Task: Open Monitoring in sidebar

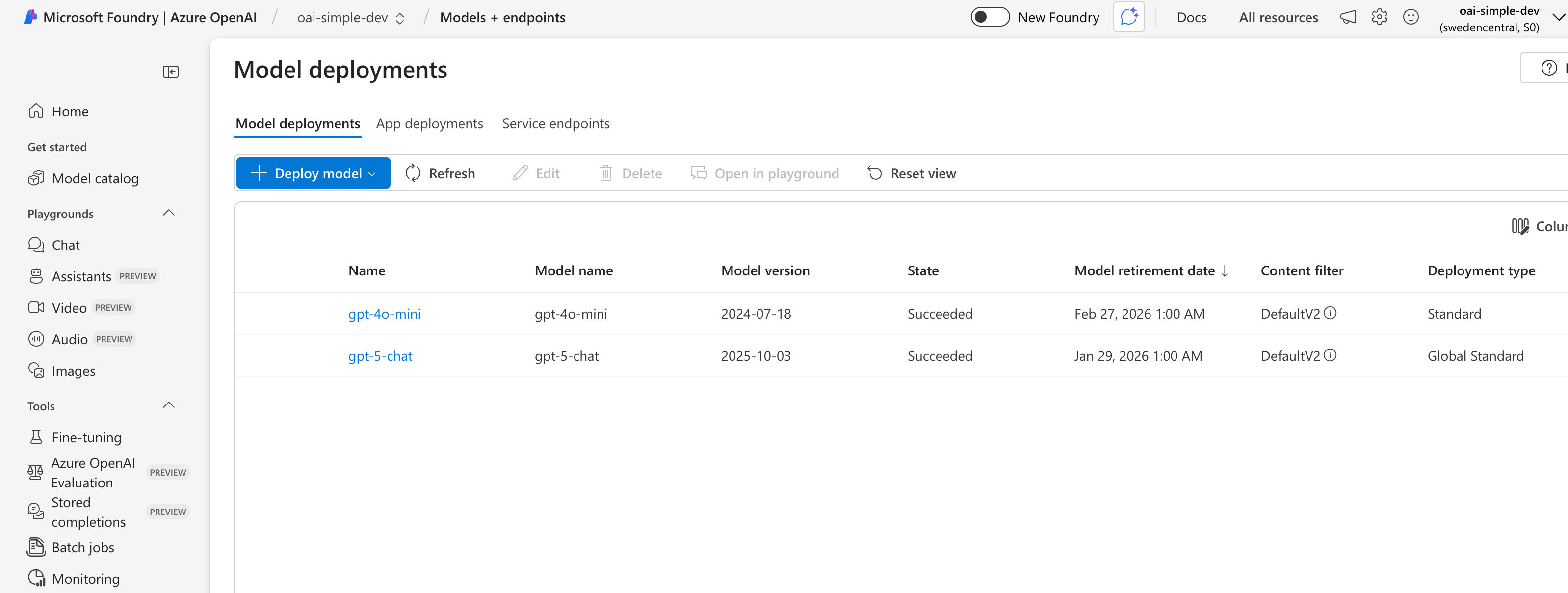Action: 74,578
